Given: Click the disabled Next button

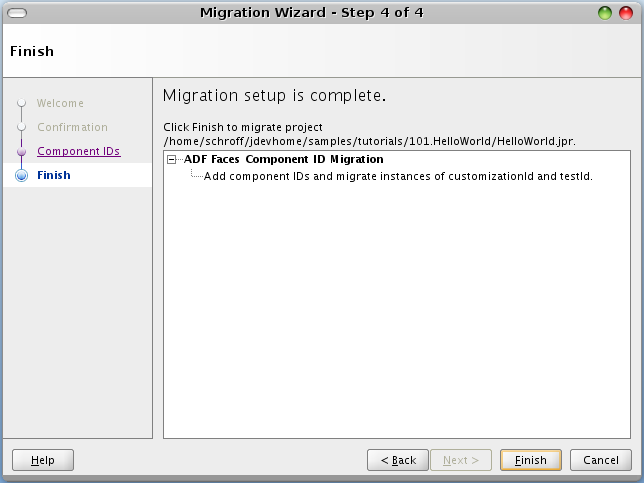Looking at the screenshot, I should tap(460, 460).
